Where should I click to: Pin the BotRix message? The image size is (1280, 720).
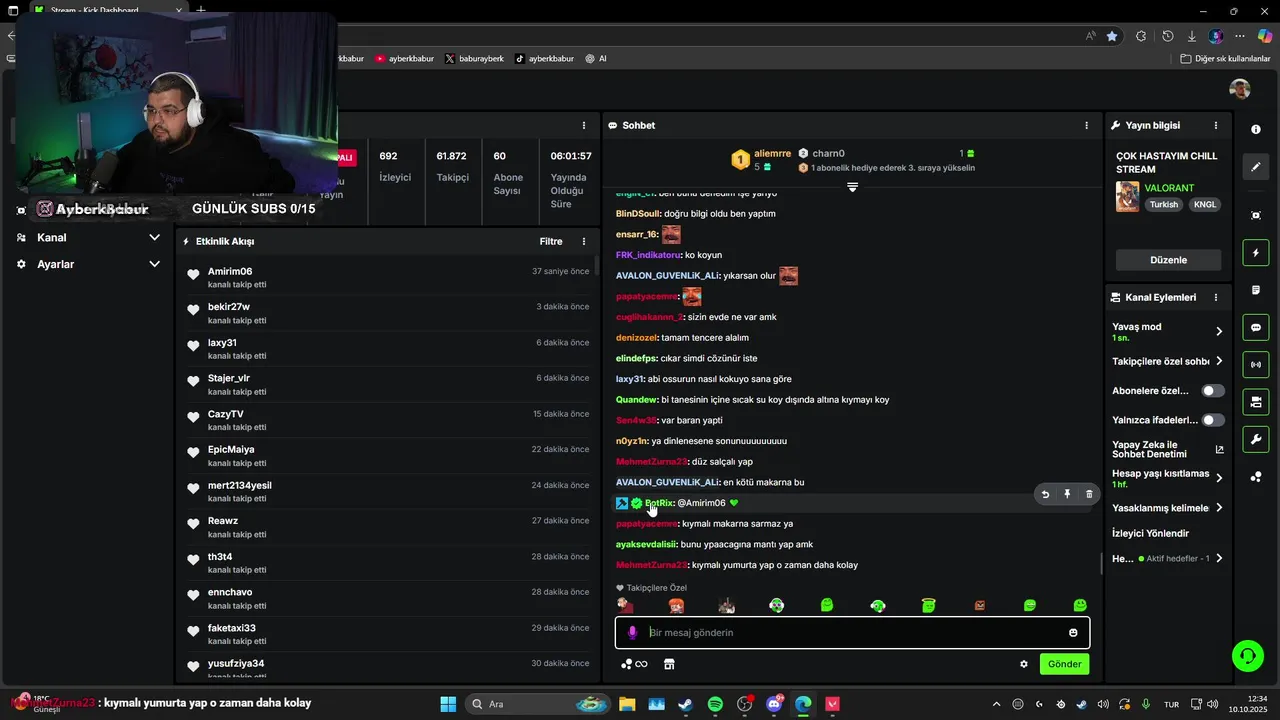click(x=1067, y=494)
